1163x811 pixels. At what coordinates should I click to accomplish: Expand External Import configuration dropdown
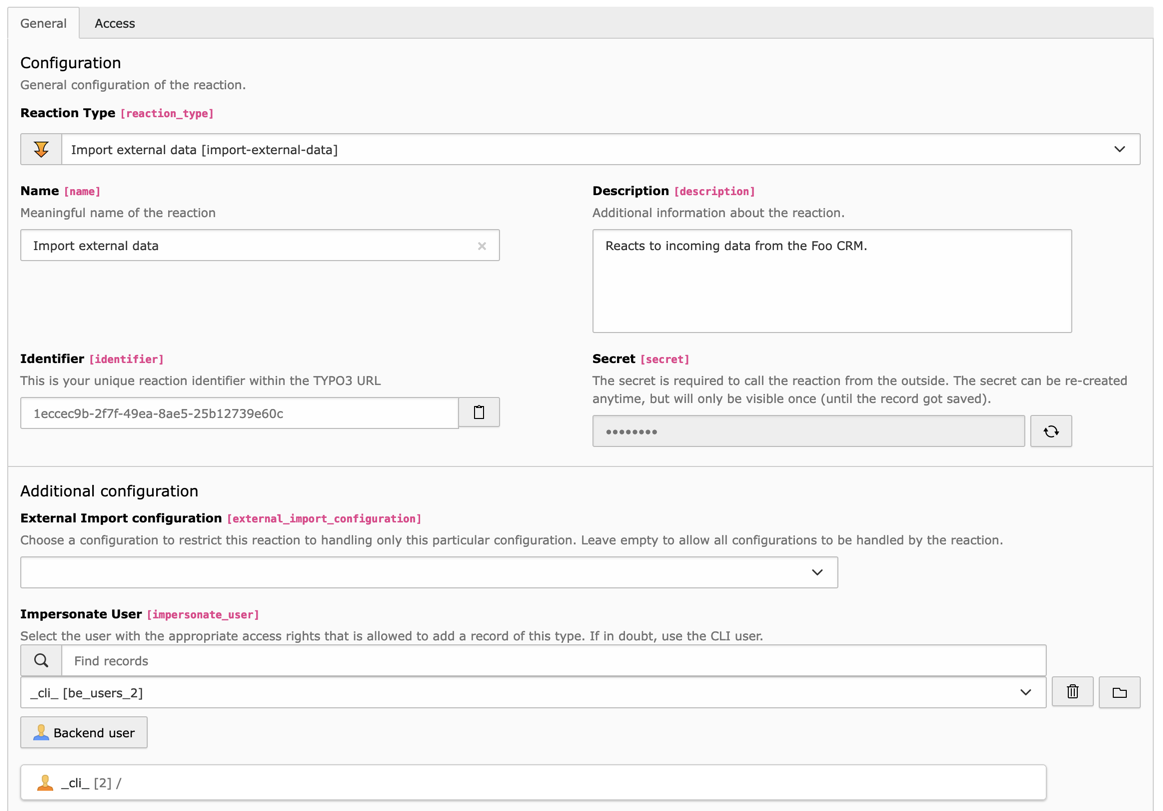(x=429, y=573)
